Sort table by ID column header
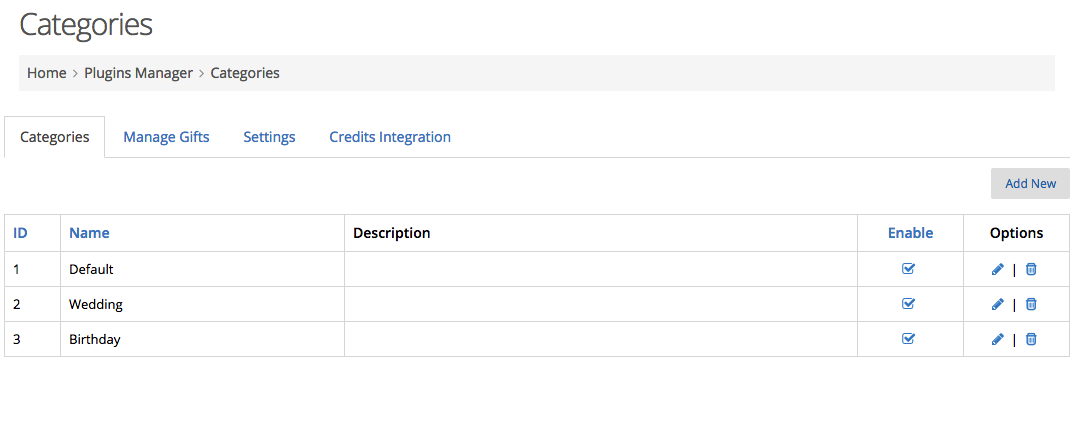1075x434 pixels. pos(21,233)
